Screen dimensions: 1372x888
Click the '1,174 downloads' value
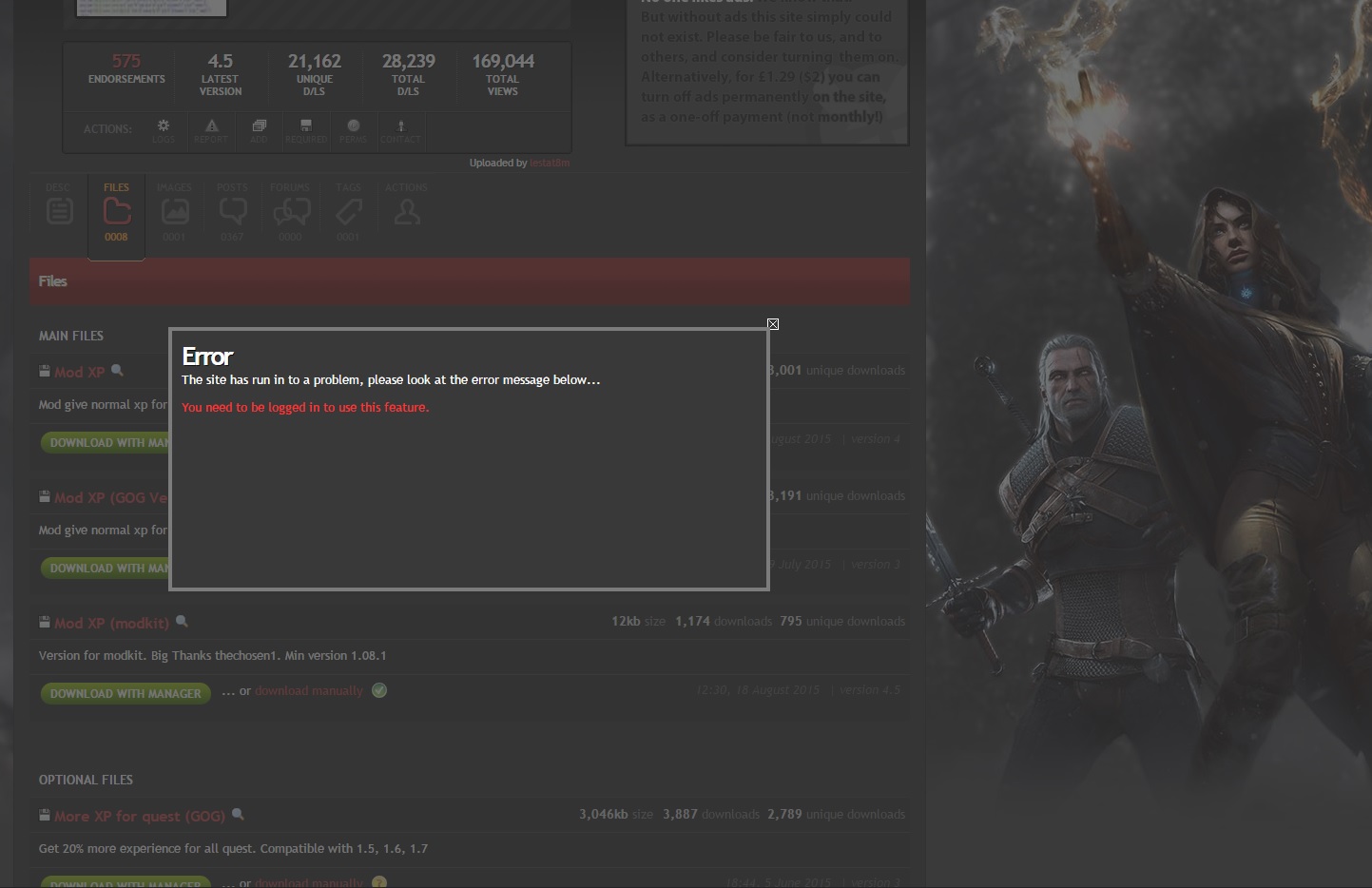pyautogui.click(x=724, y=621)
